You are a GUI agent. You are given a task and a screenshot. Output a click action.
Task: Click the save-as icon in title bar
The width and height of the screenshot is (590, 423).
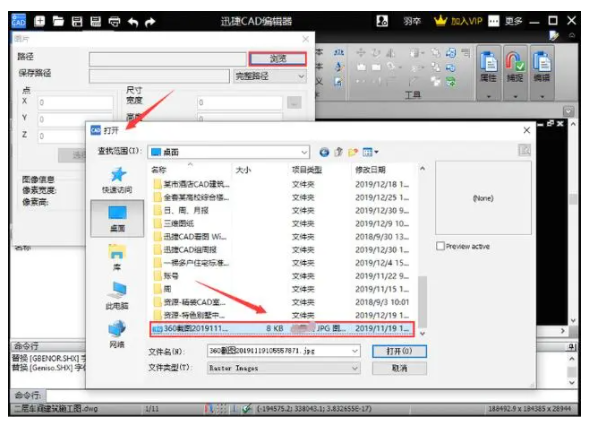tap(96, 21)
